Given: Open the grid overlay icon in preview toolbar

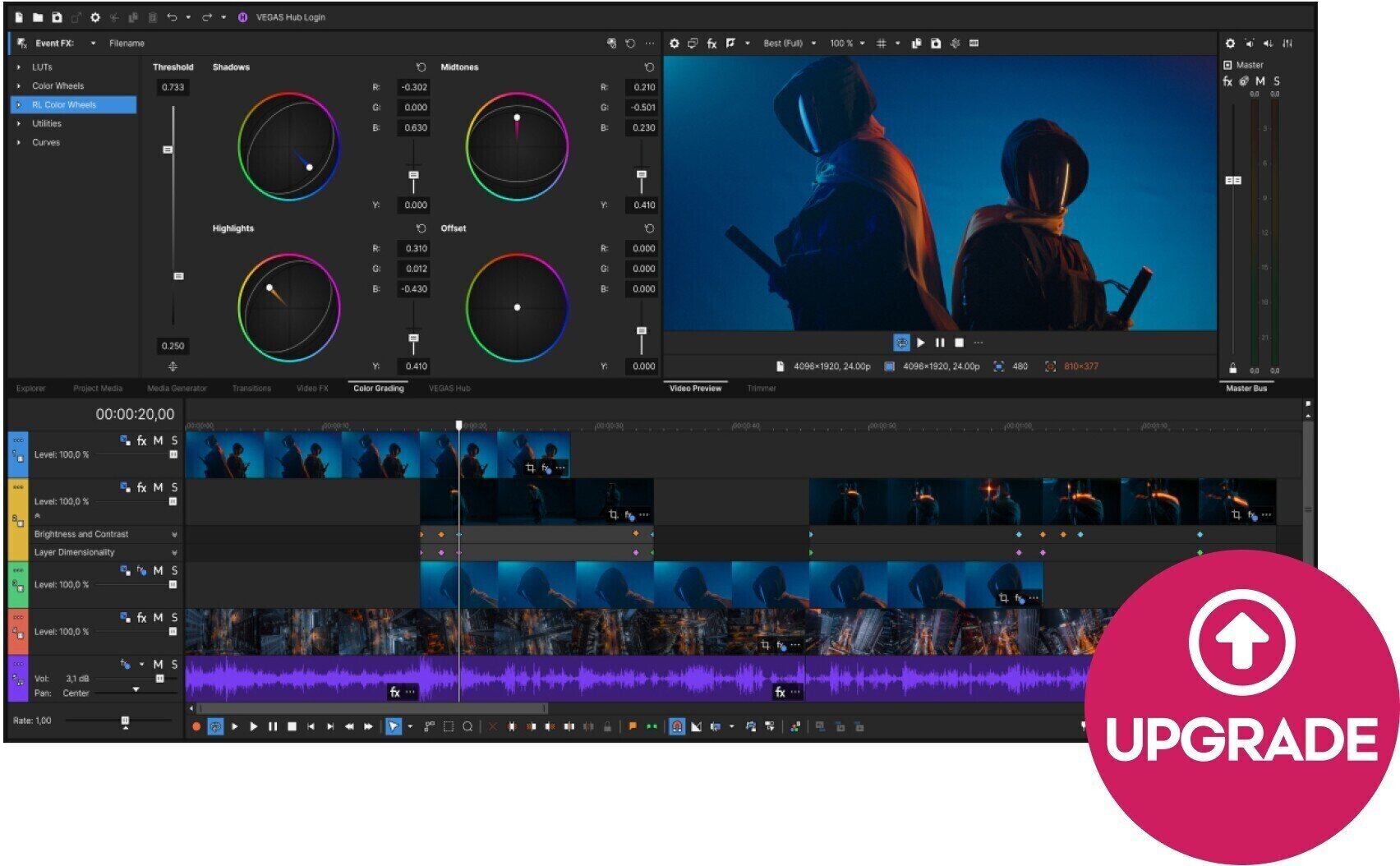Looking at the screenshot, I should click(x=882, y=44).
